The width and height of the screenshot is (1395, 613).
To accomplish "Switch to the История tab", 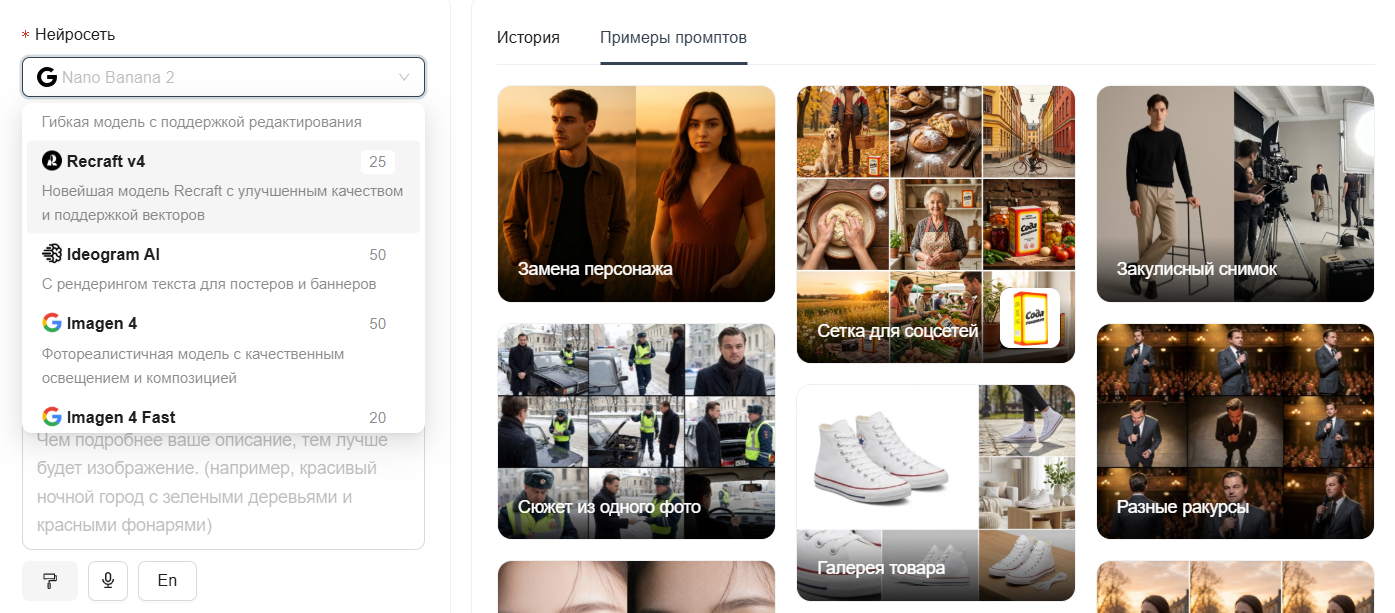I will click(x=527, y=37).
